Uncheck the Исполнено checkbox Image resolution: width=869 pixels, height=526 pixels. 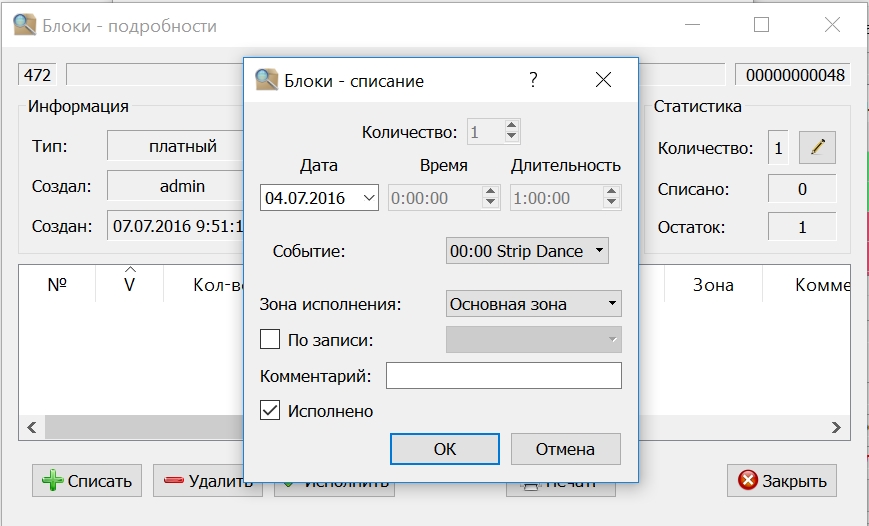tap(270, 411)
